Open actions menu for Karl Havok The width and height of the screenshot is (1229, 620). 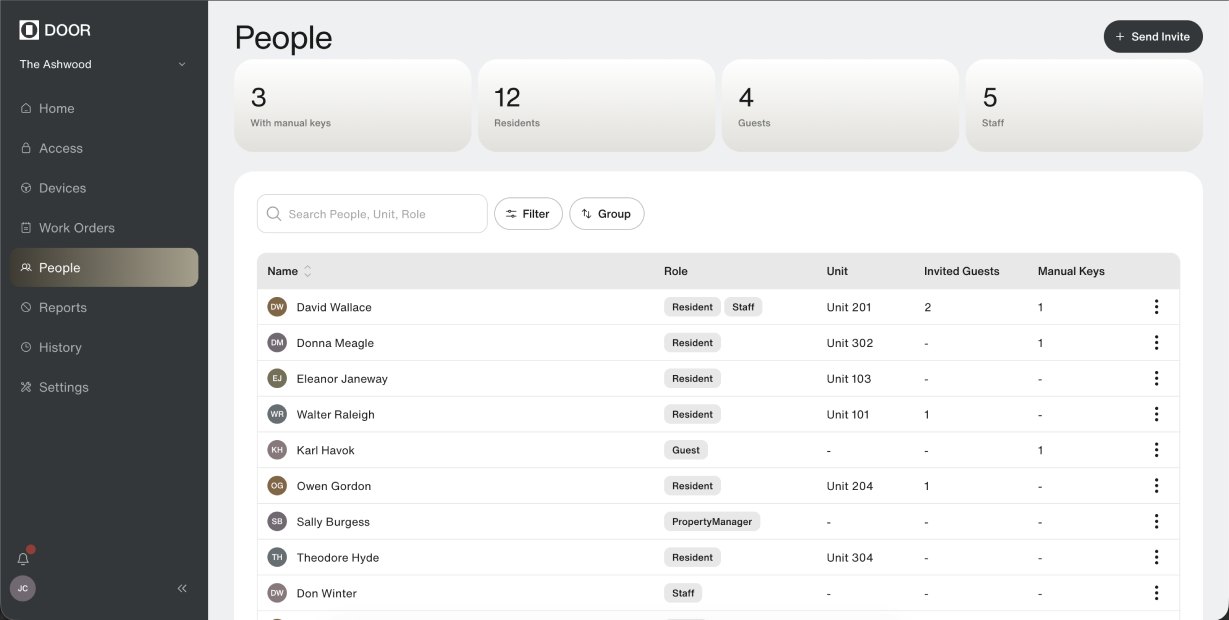click(1156, 450)
